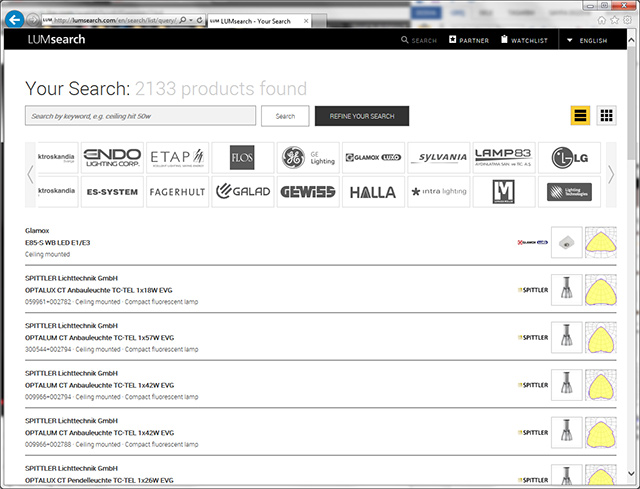Open OPTALUM CT Anbauleuchte TC-TEL 1x57W EVG
Viewport: 640px width, 489px height.
pos(100,338)
